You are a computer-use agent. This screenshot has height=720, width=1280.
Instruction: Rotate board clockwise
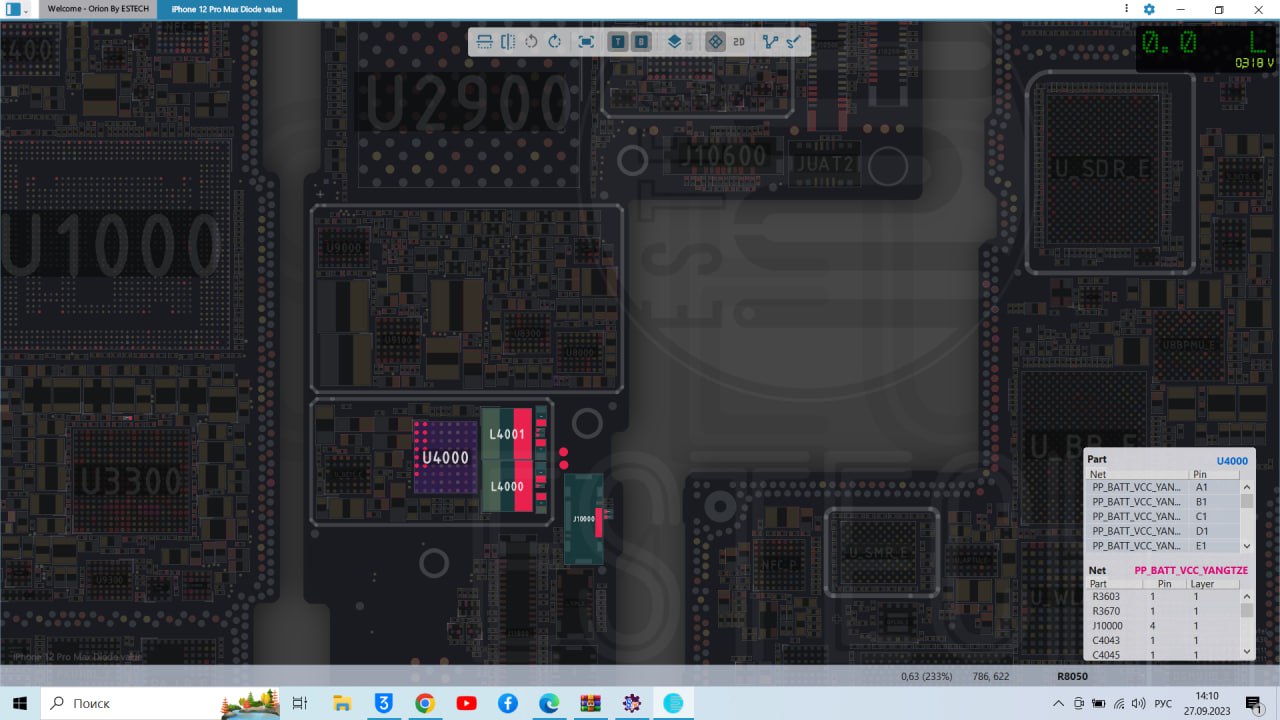pos(554,42)
